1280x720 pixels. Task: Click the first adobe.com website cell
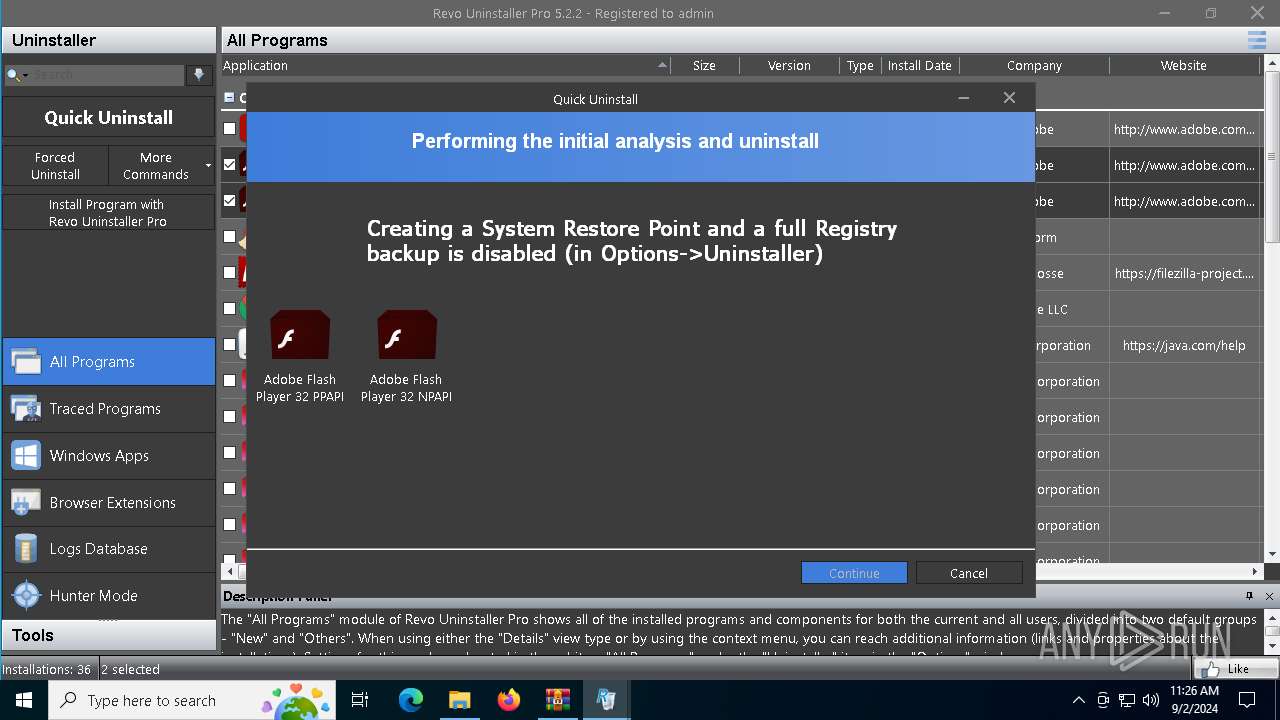1184,129
